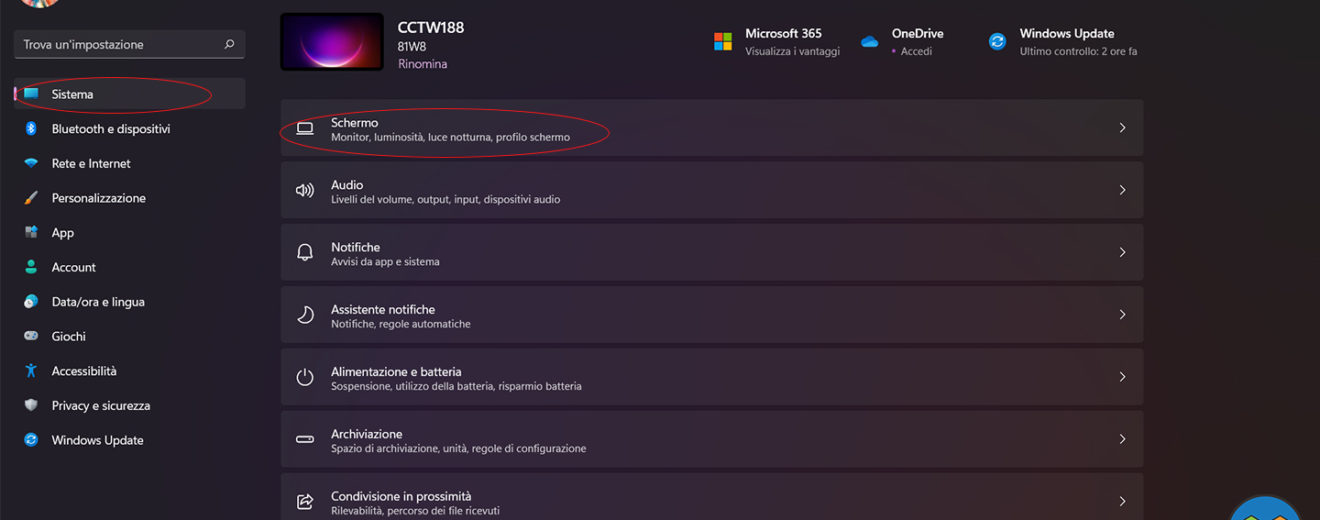This screenshot has height=520, width=1320.
Task: Go to Data/ora e lingua
Action: tap(97, 302)
